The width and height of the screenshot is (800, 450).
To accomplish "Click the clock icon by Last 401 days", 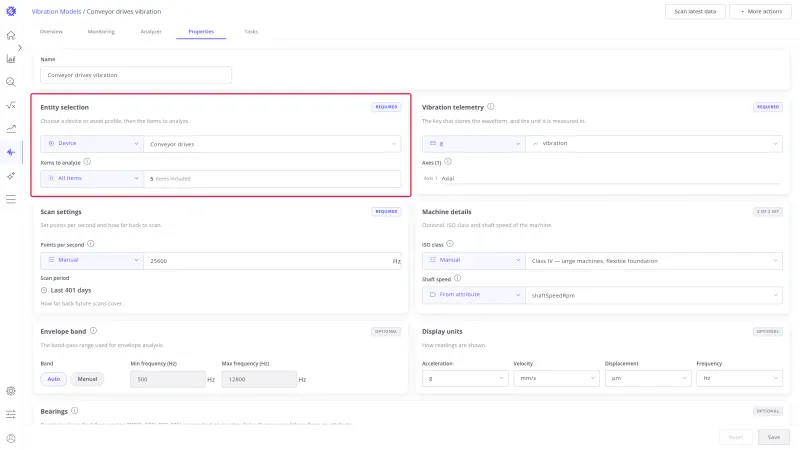I will [44, 290].
